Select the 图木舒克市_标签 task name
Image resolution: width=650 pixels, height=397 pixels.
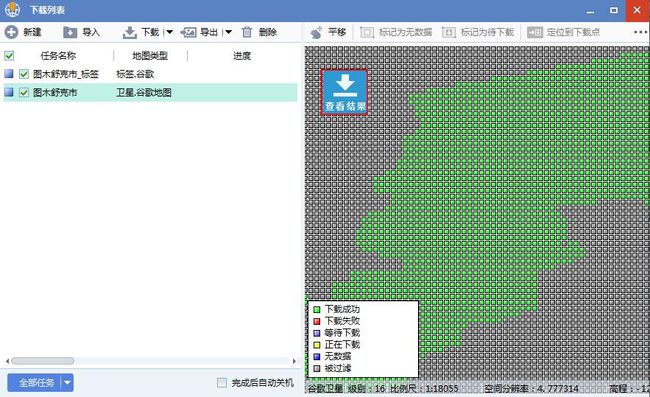click(x=66, y=74)
